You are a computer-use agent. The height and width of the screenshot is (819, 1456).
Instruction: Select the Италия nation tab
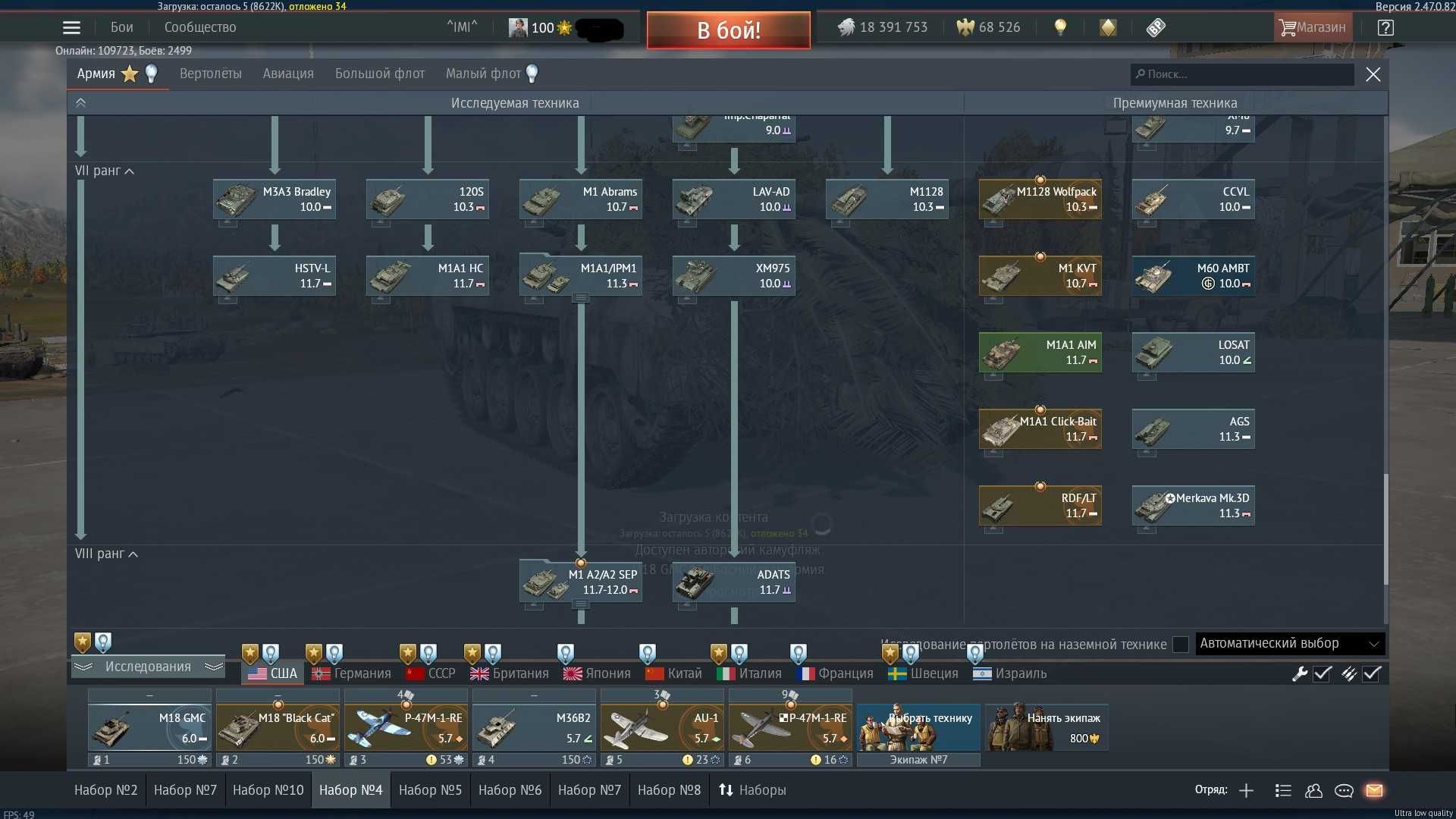pos(749,673)
